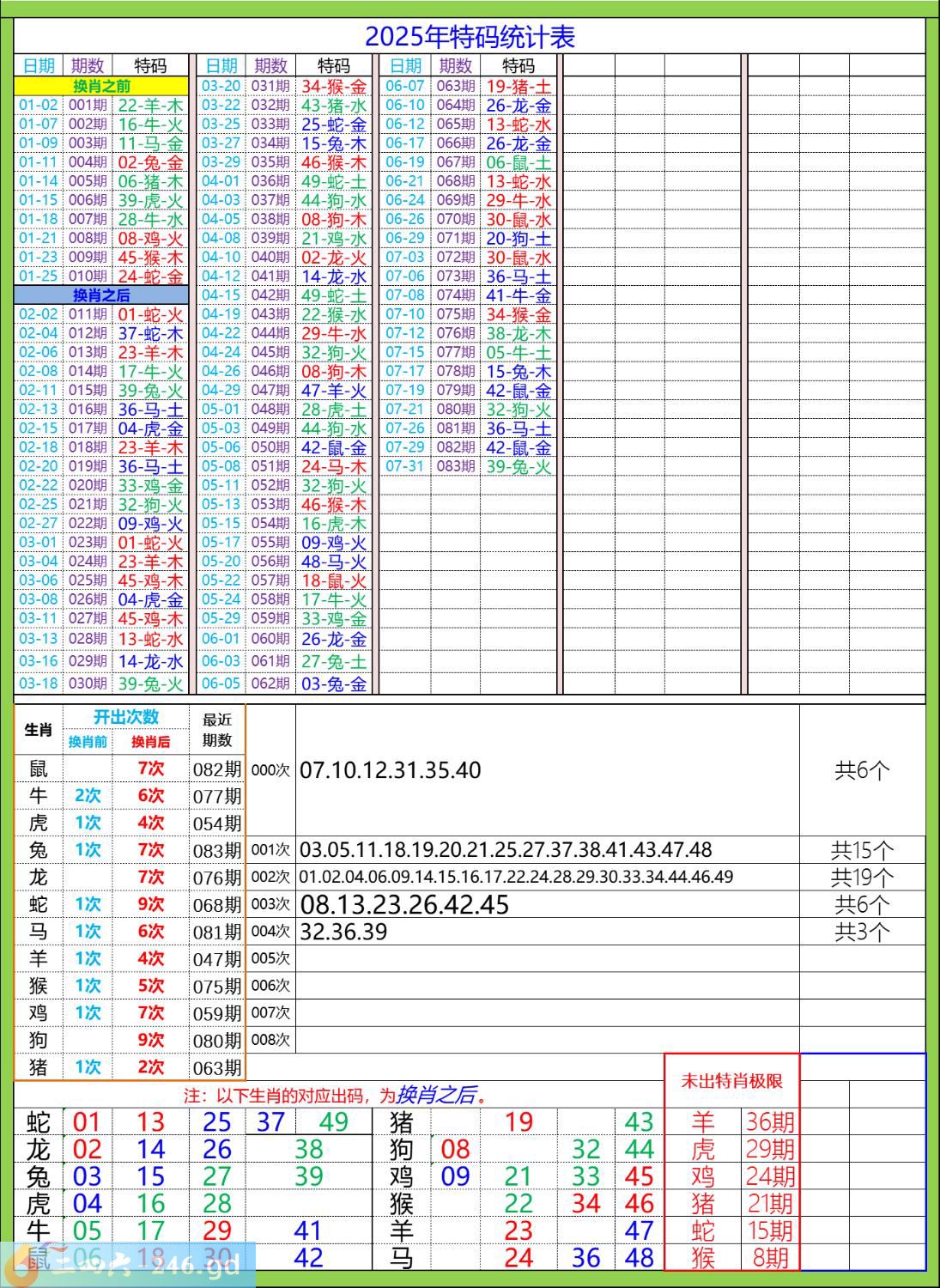The height and width of the screenshot is (1288, 940).
Task: Select green 43 in the 猪 number row
Action: [x=640, y=1121]
